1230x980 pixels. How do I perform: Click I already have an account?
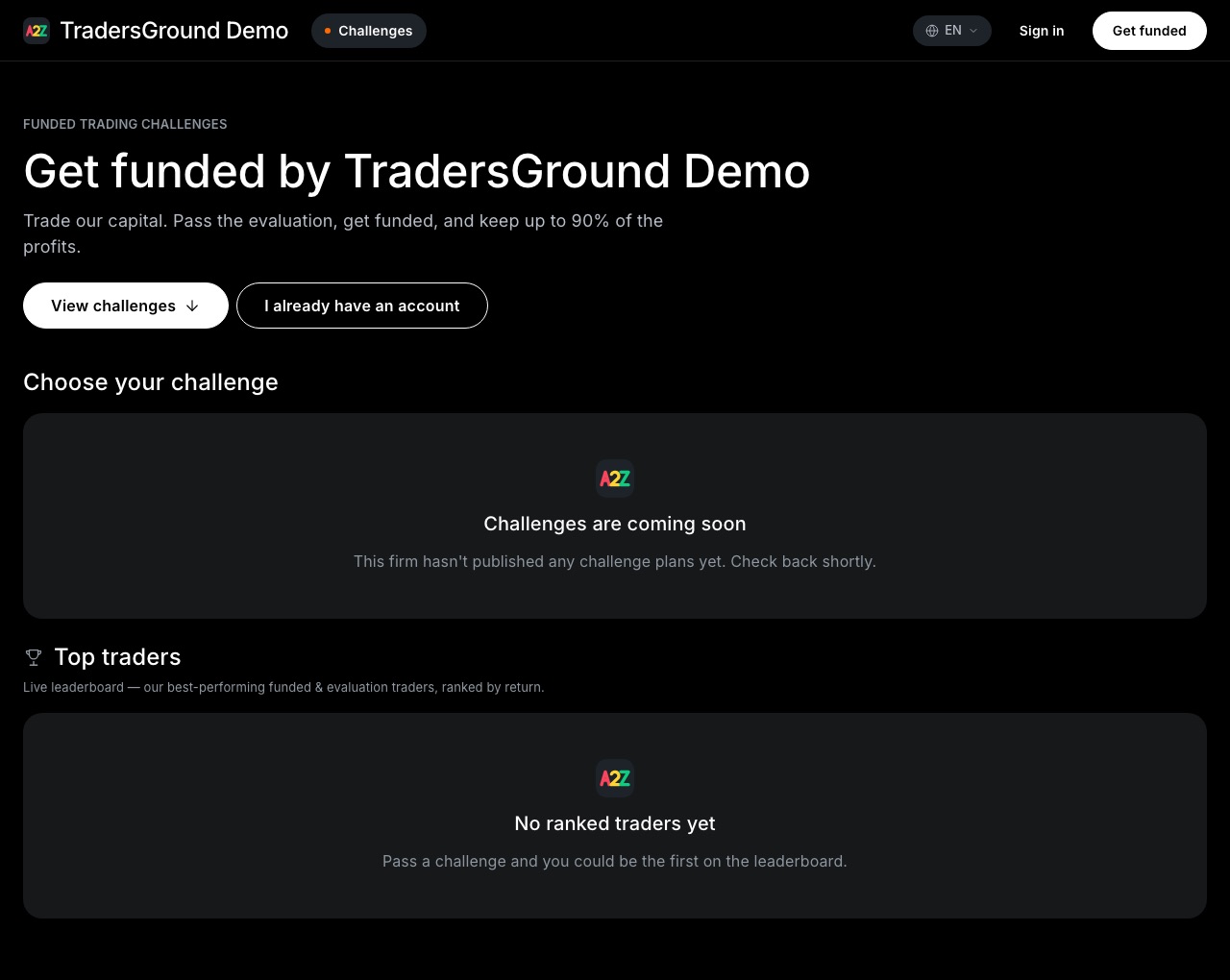pyautogui.click(x=362, y=306)
